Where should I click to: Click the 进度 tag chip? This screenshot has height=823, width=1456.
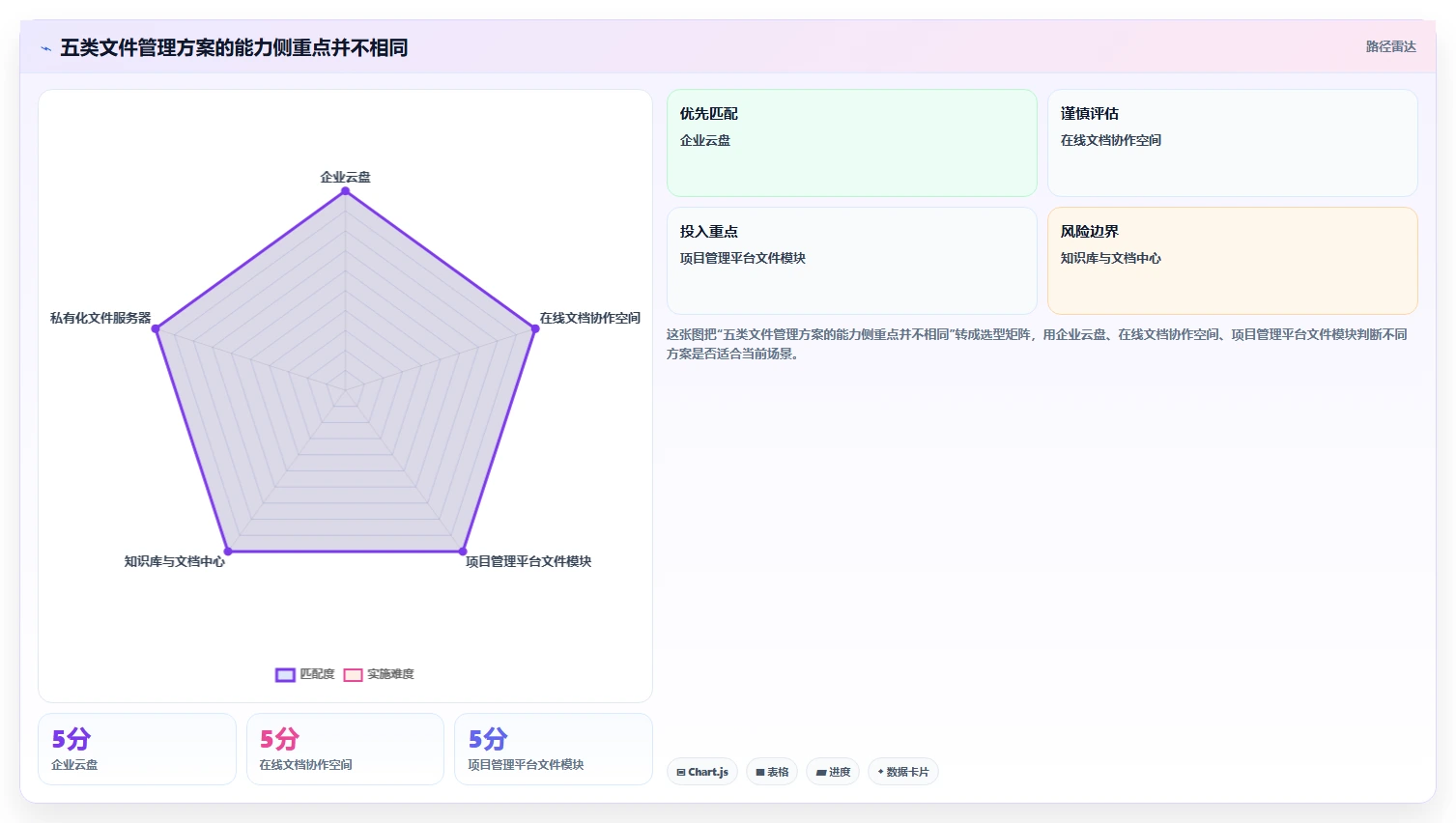[833, 772]
